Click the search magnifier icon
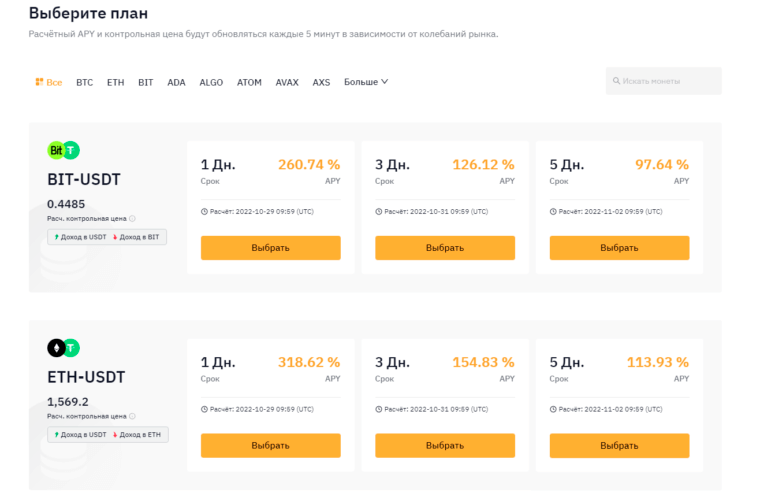 pyautogui.click(x=616, y=81)
